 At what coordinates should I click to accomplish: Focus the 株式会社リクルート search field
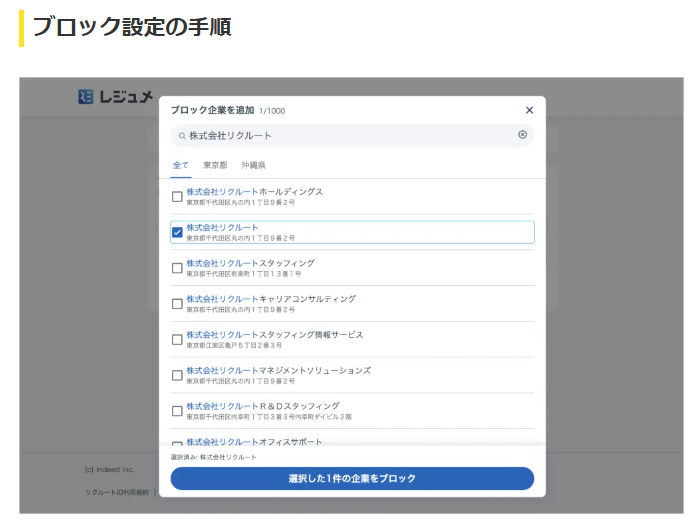click(352, 135)
